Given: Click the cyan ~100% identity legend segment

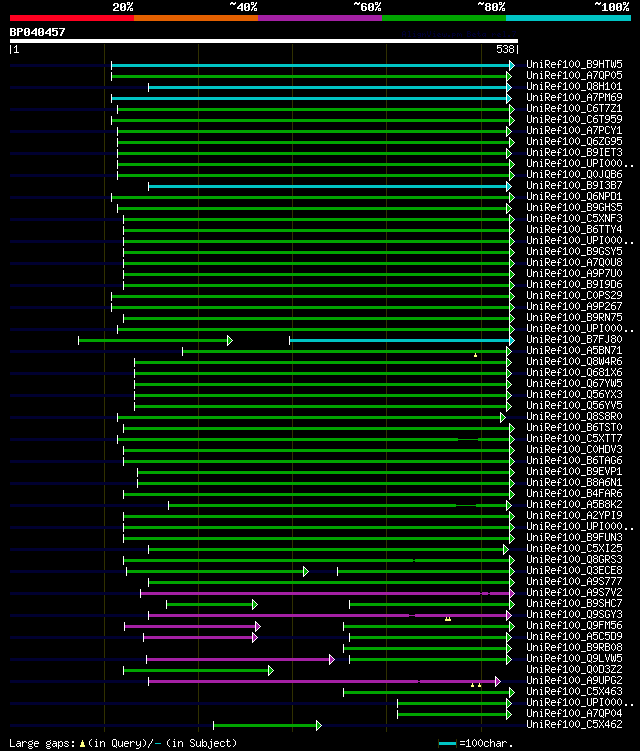Looking at the screenshot, I should [x=568, y=18].
